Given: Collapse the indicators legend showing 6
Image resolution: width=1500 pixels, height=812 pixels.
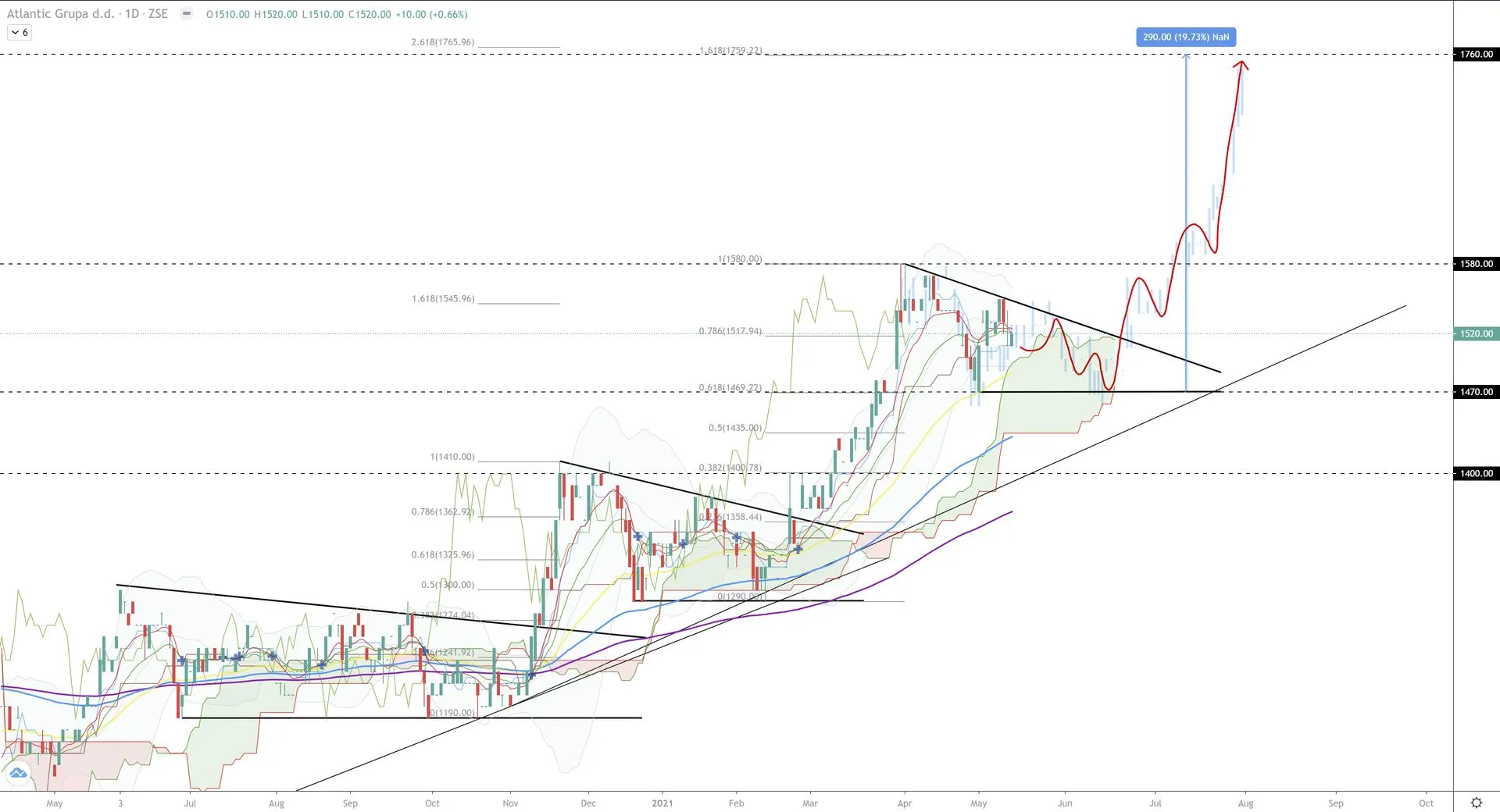Looking at the screenshot, I should coord(20,32).
